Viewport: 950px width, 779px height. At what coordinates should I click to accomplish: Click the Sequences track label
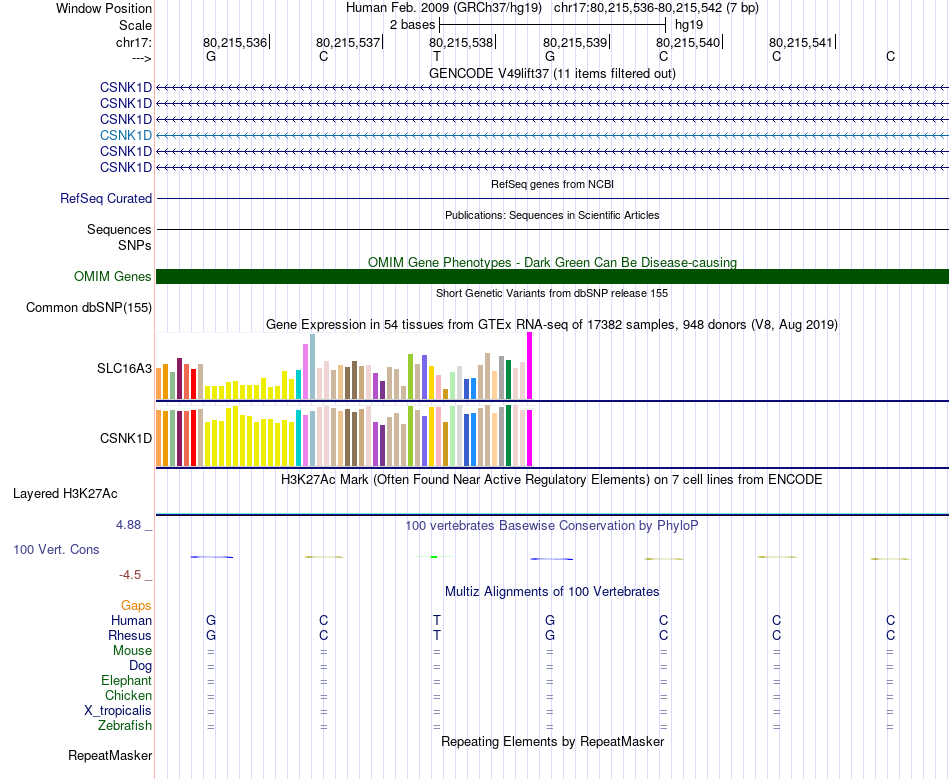[119, 229]
